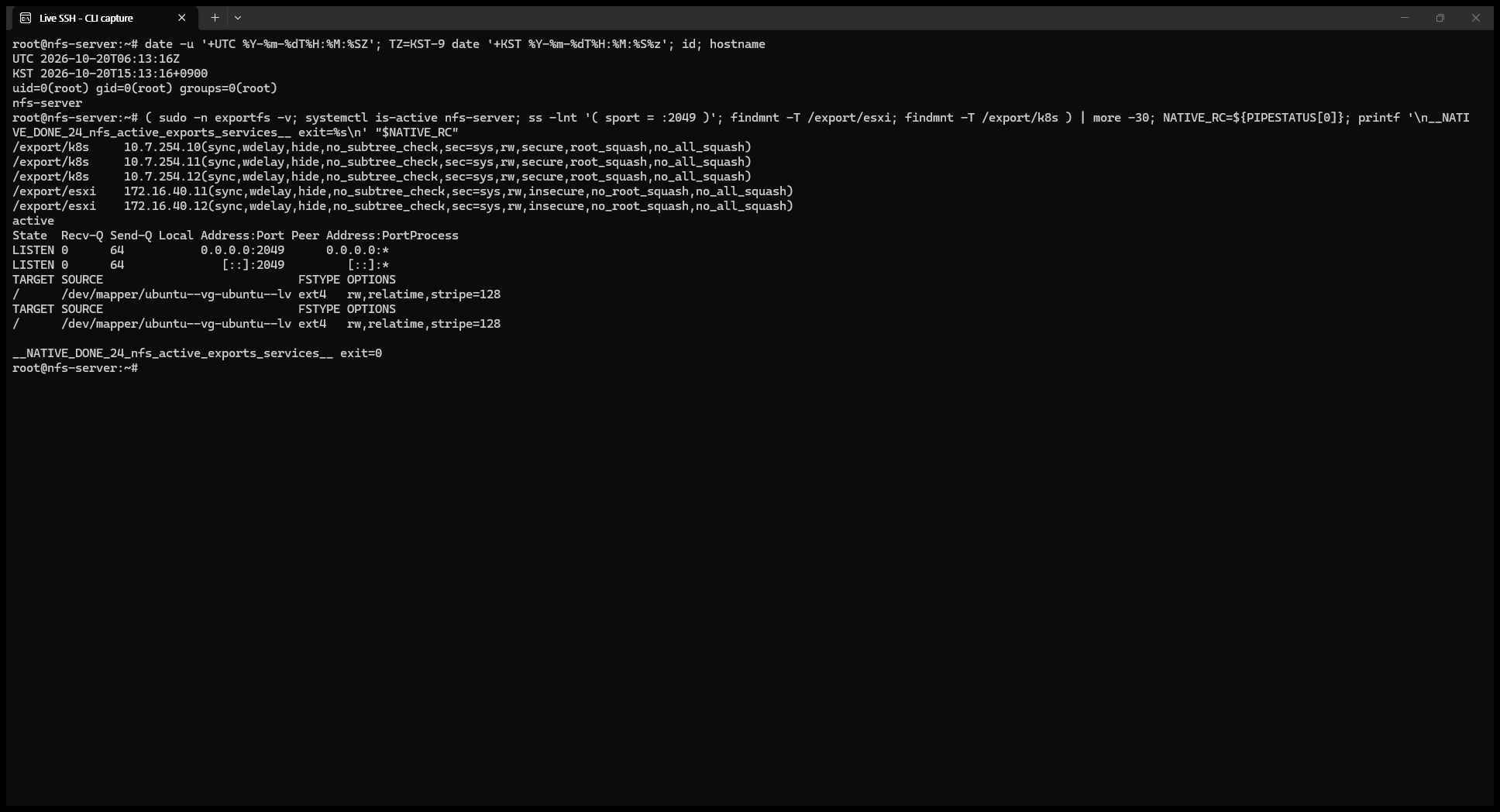Minimize the terminal window
1500x812 pixels.
(1404, 18)
